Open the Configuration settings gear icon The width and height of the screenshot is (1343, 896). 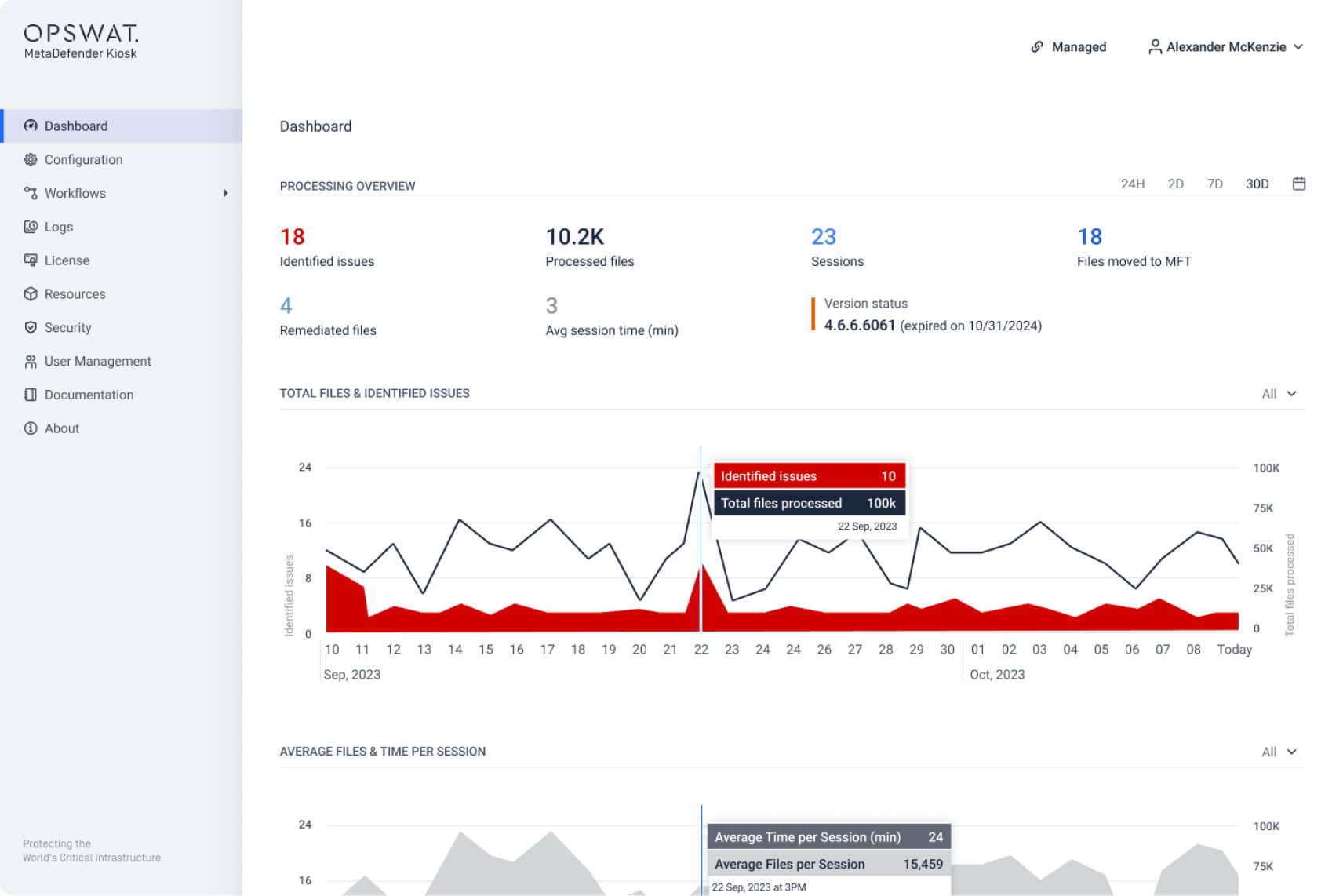click(31, 159)
